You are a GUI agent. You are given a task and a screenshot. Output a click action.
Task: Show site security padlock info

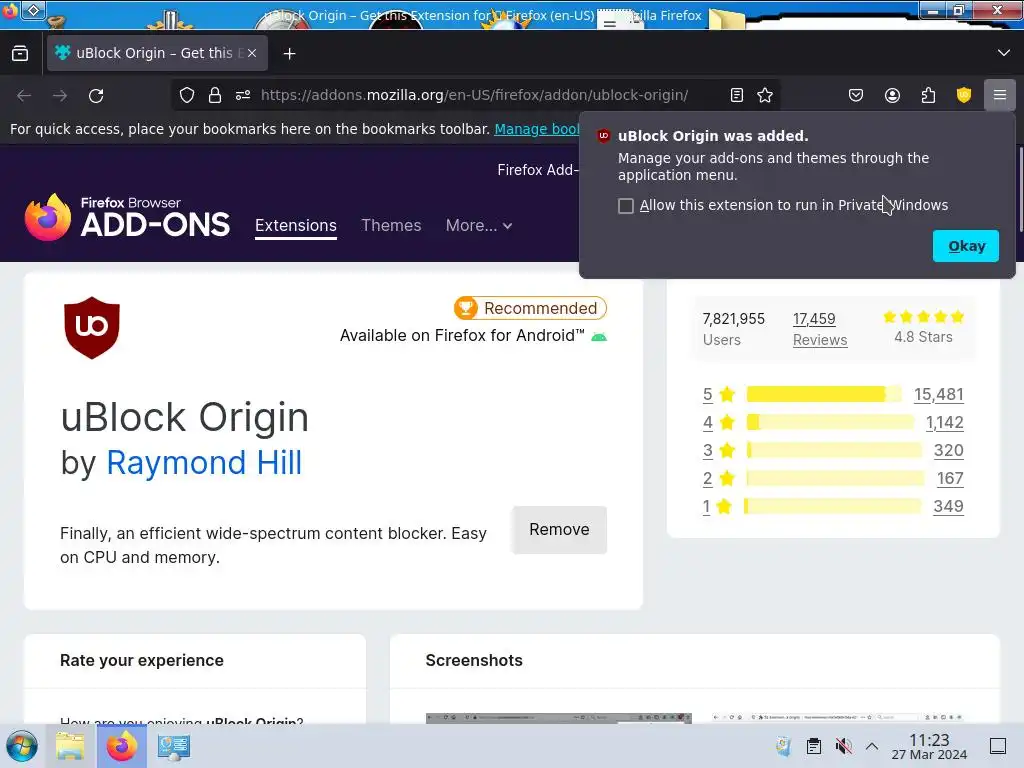coord(215,95)
